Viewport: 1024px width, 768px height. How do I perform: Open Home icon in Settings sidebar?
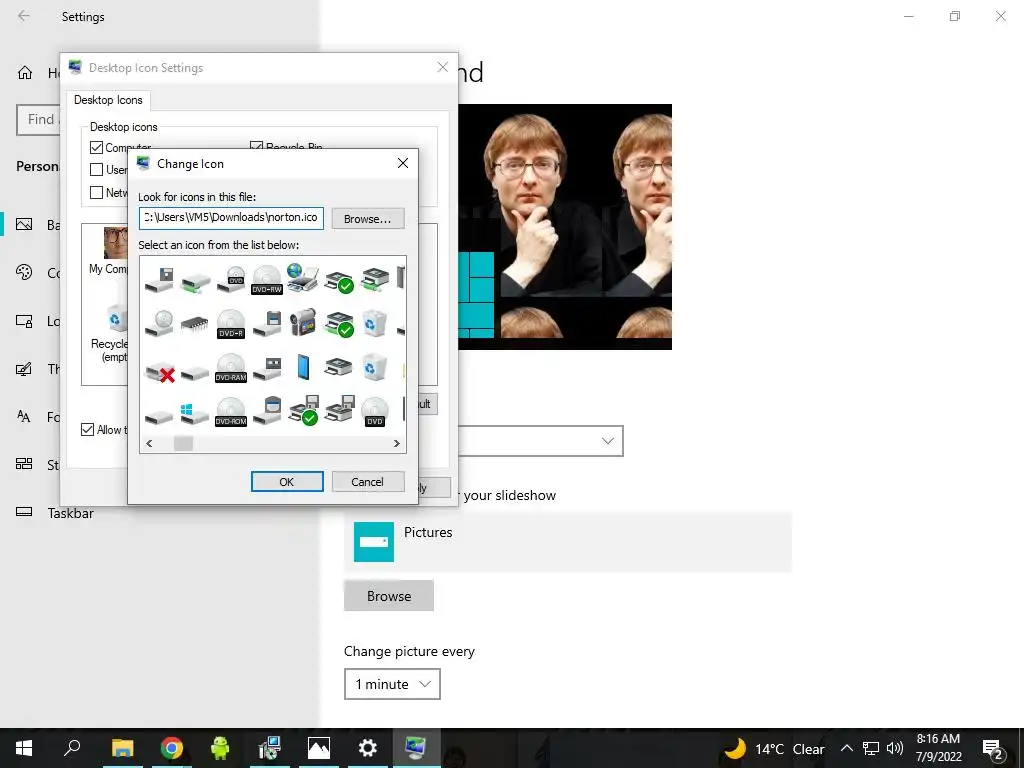(x=25, y=72)
